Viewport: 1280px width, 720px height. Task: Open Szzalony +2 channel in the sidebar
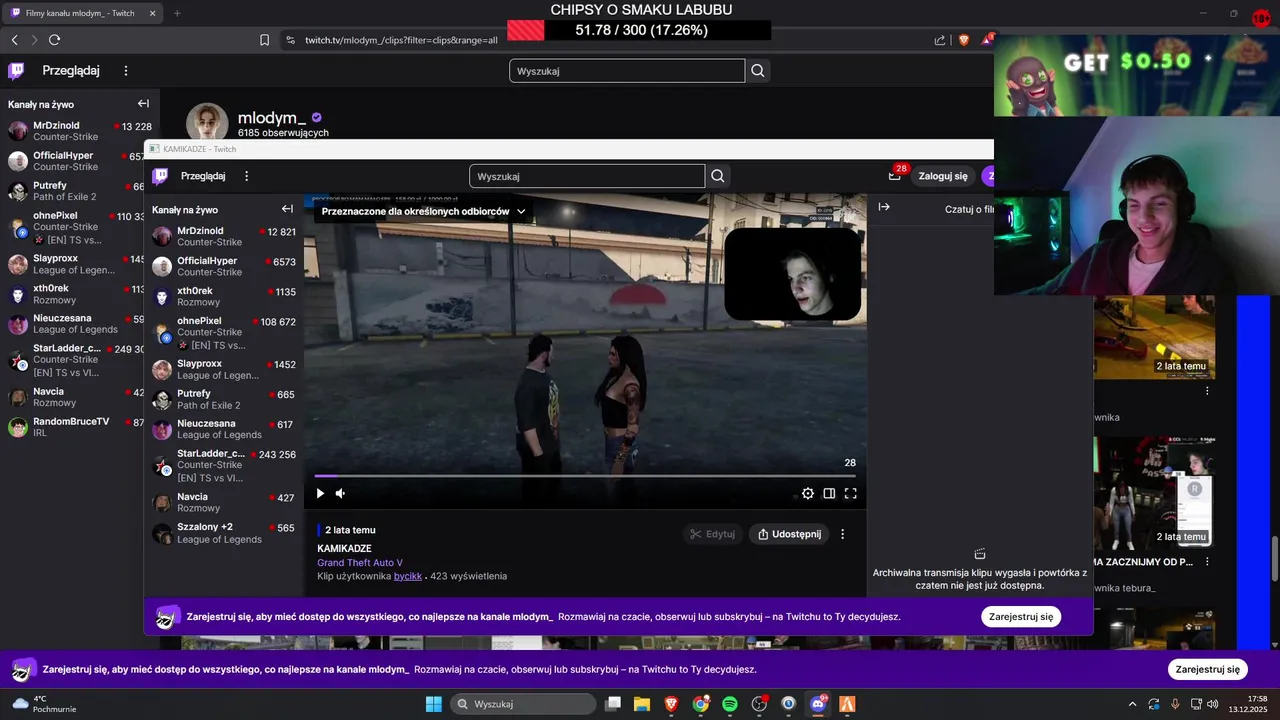tap(224, 533)
